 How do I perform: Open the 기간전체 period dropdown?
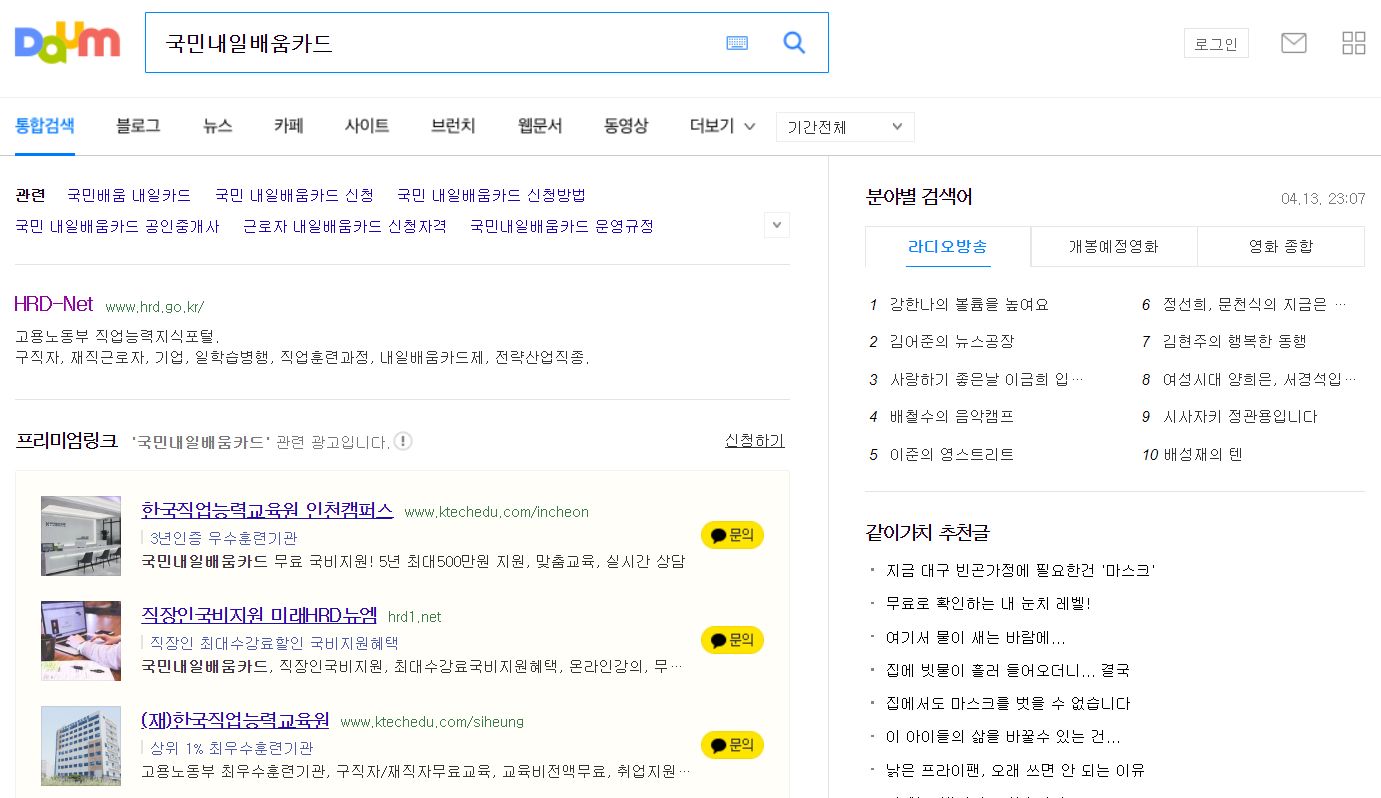[x=845, y=127]
